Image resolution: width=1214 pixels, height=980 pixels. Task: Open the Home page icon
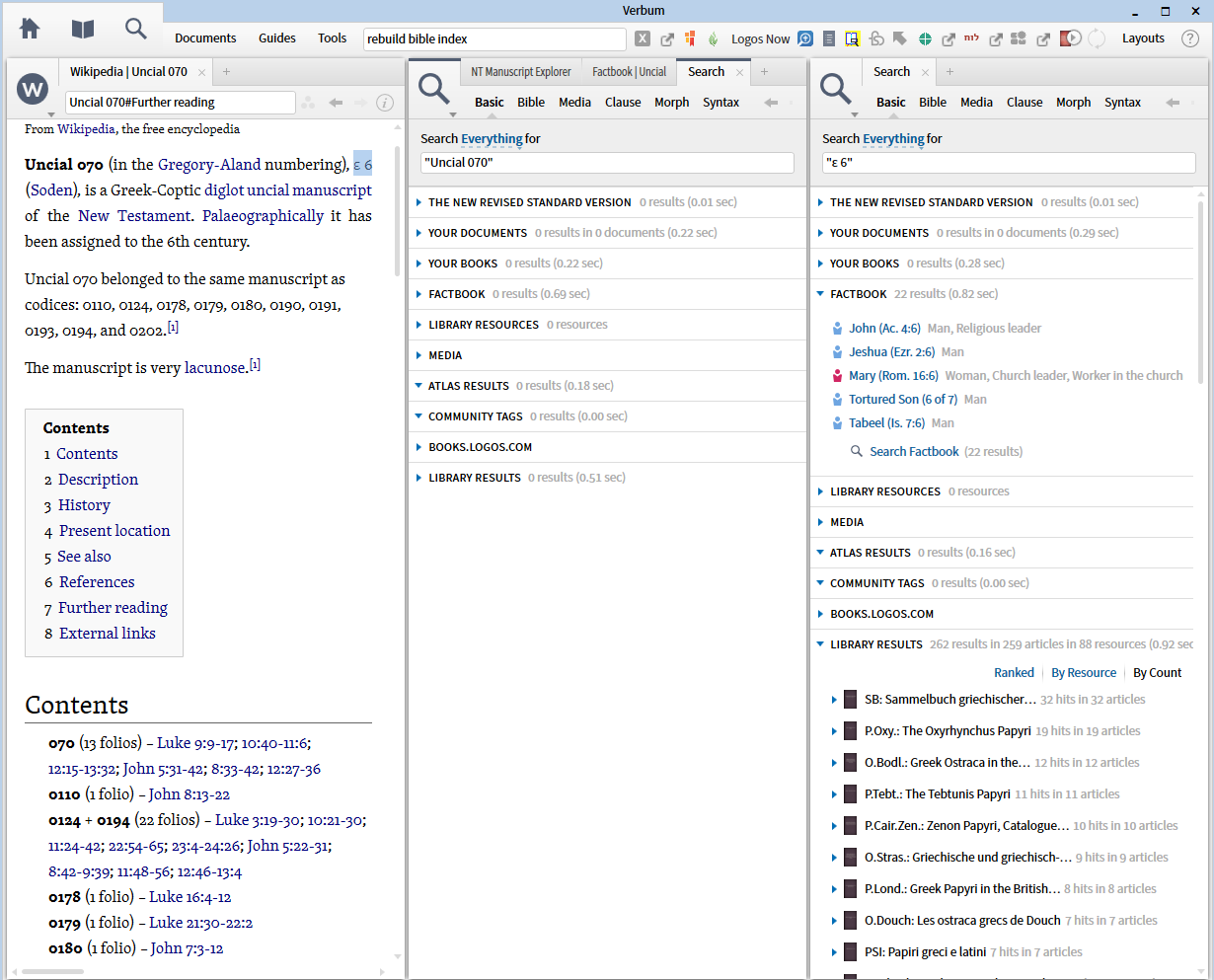[29, 29]
